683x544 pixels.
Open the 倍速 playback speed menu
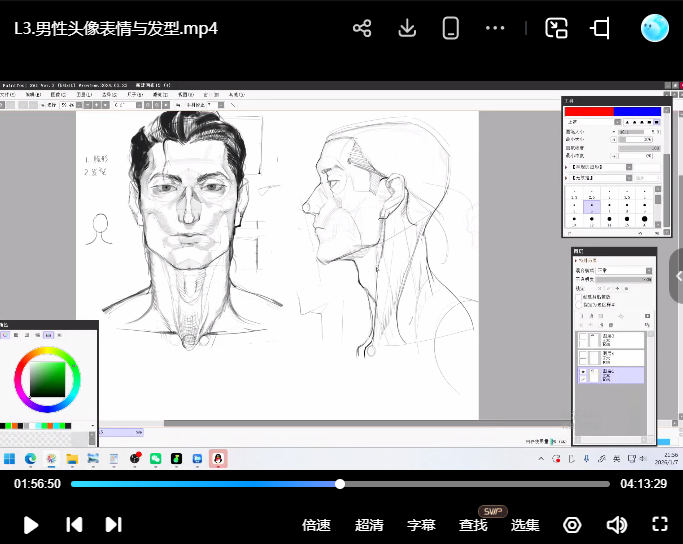[316, 525]
